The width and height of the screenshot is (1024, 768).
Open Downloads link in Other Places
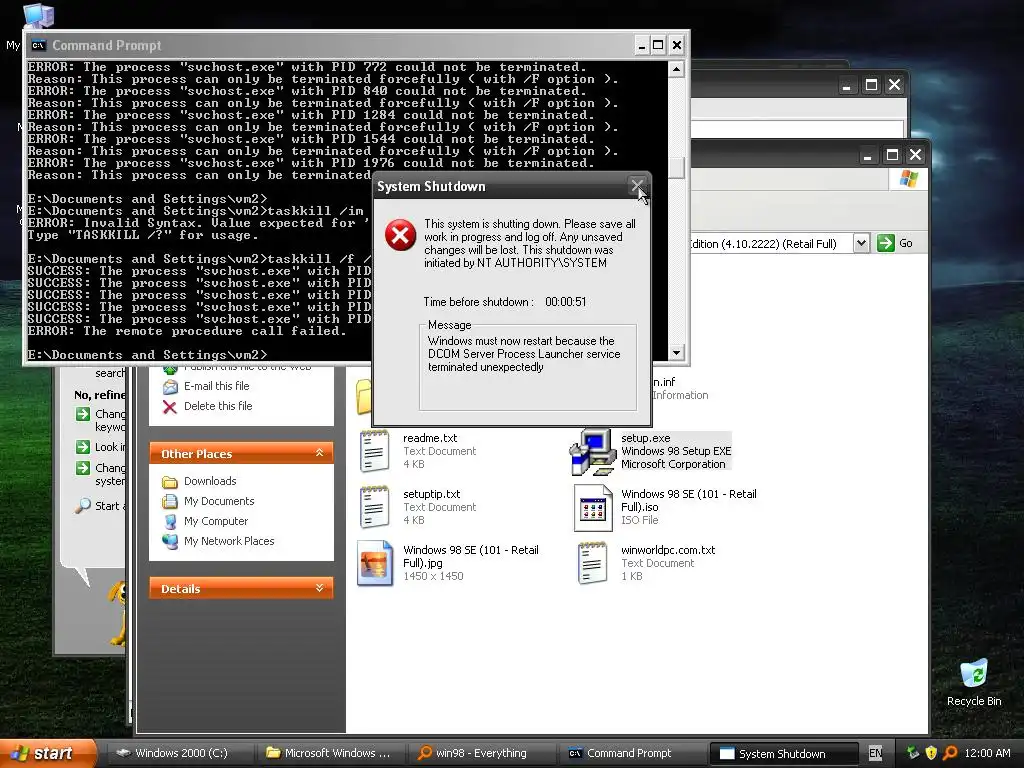210,481
